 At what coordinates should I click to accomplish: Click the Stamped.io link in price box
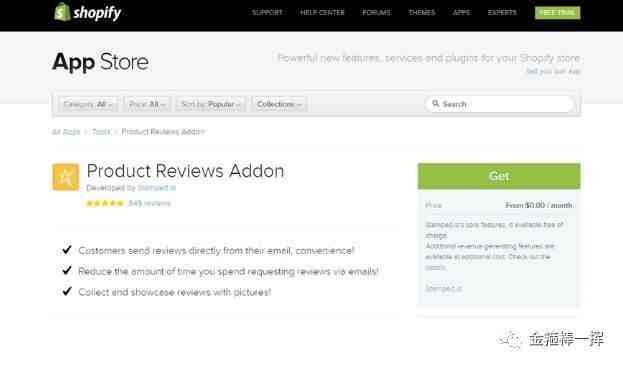443,288
